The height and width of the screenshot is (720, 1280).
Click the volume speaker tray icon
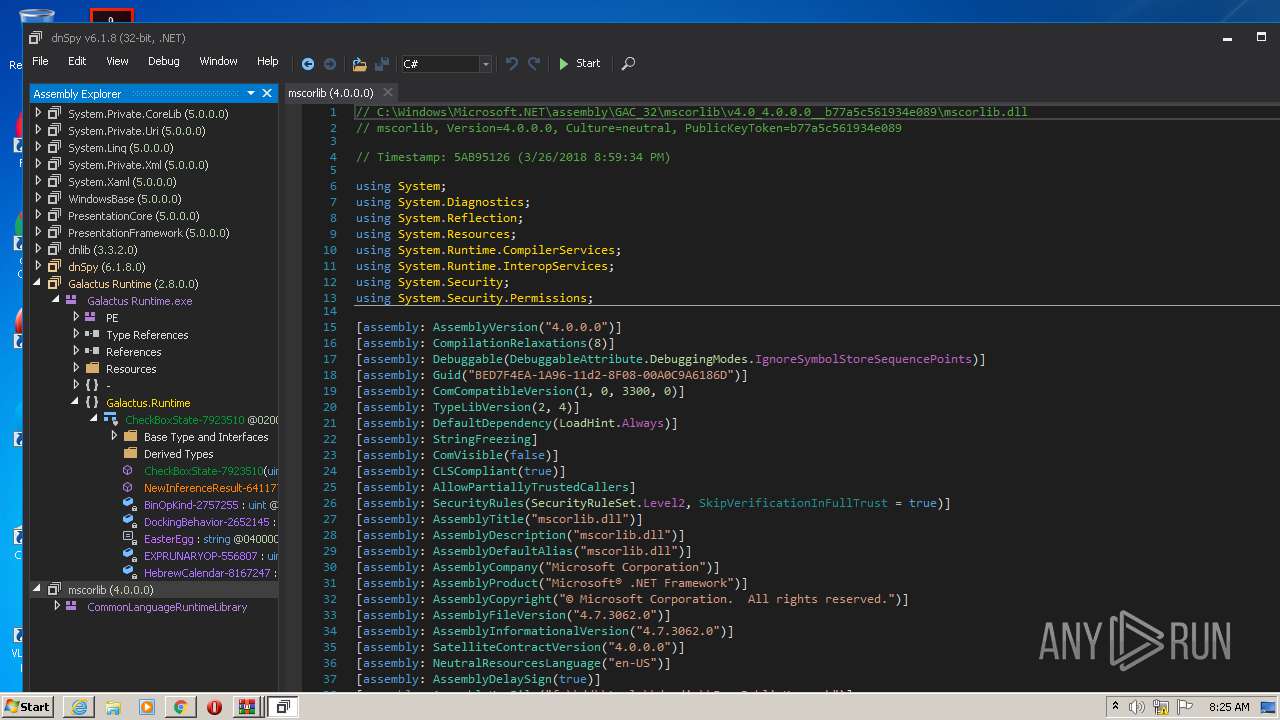pos(1137,707)
